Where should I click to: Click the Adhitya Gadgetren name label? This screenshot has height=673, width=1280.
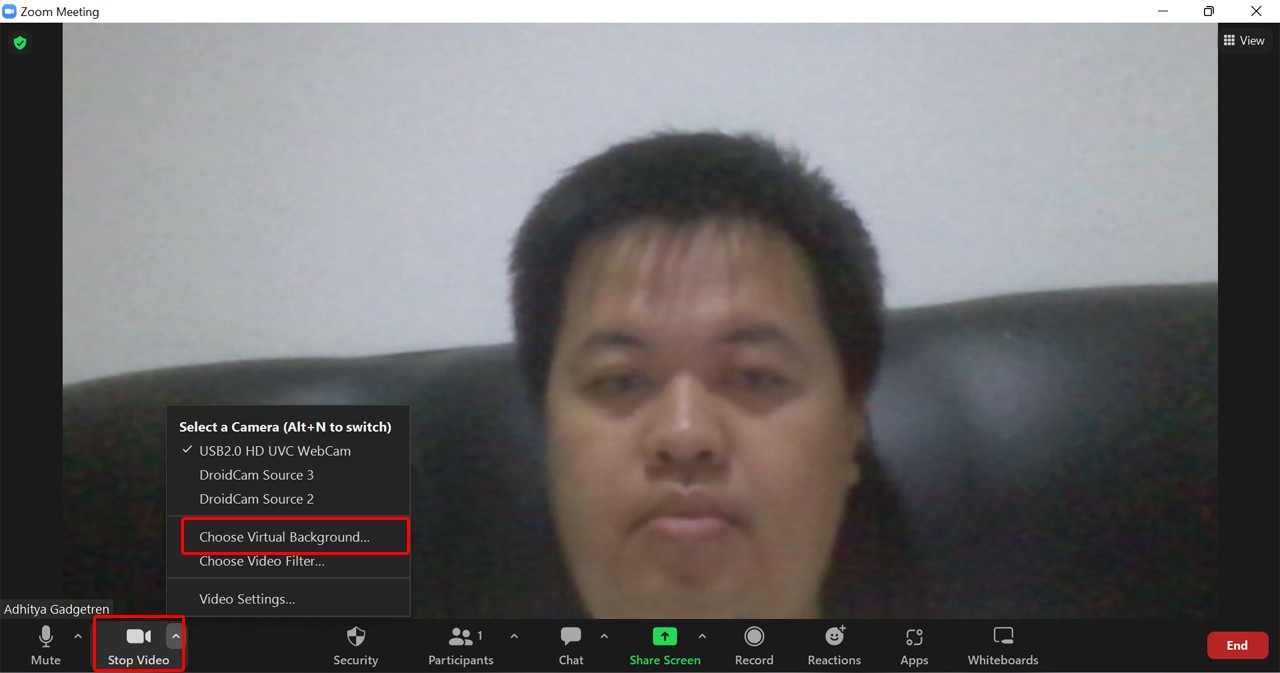57,609
